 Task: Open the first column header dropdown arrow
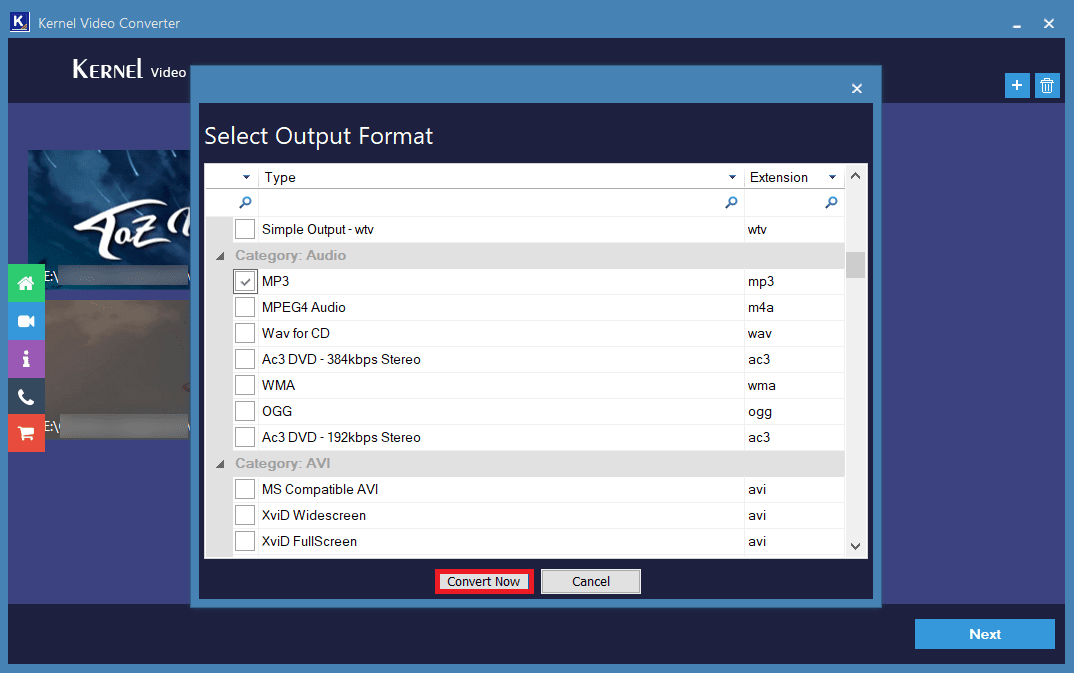click(x=246, y=177)
